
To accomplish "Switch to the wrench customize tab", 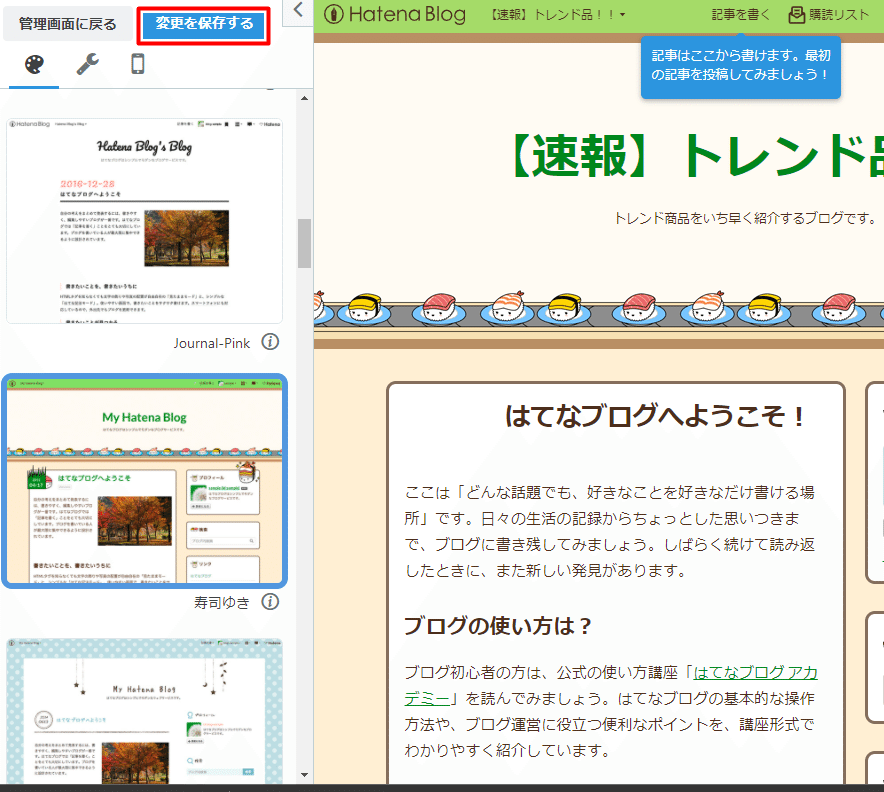I will (87, 64).
